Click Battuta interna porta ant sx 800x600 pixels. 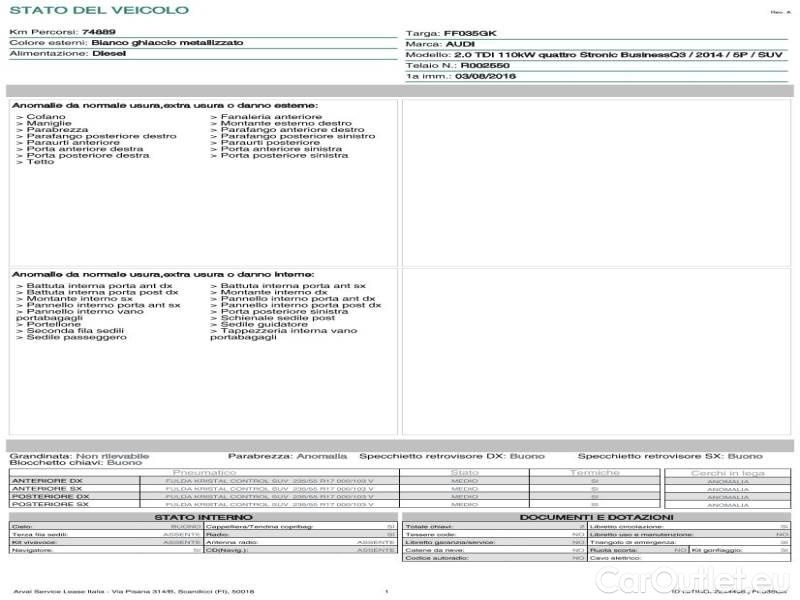[x=288, y=286]
